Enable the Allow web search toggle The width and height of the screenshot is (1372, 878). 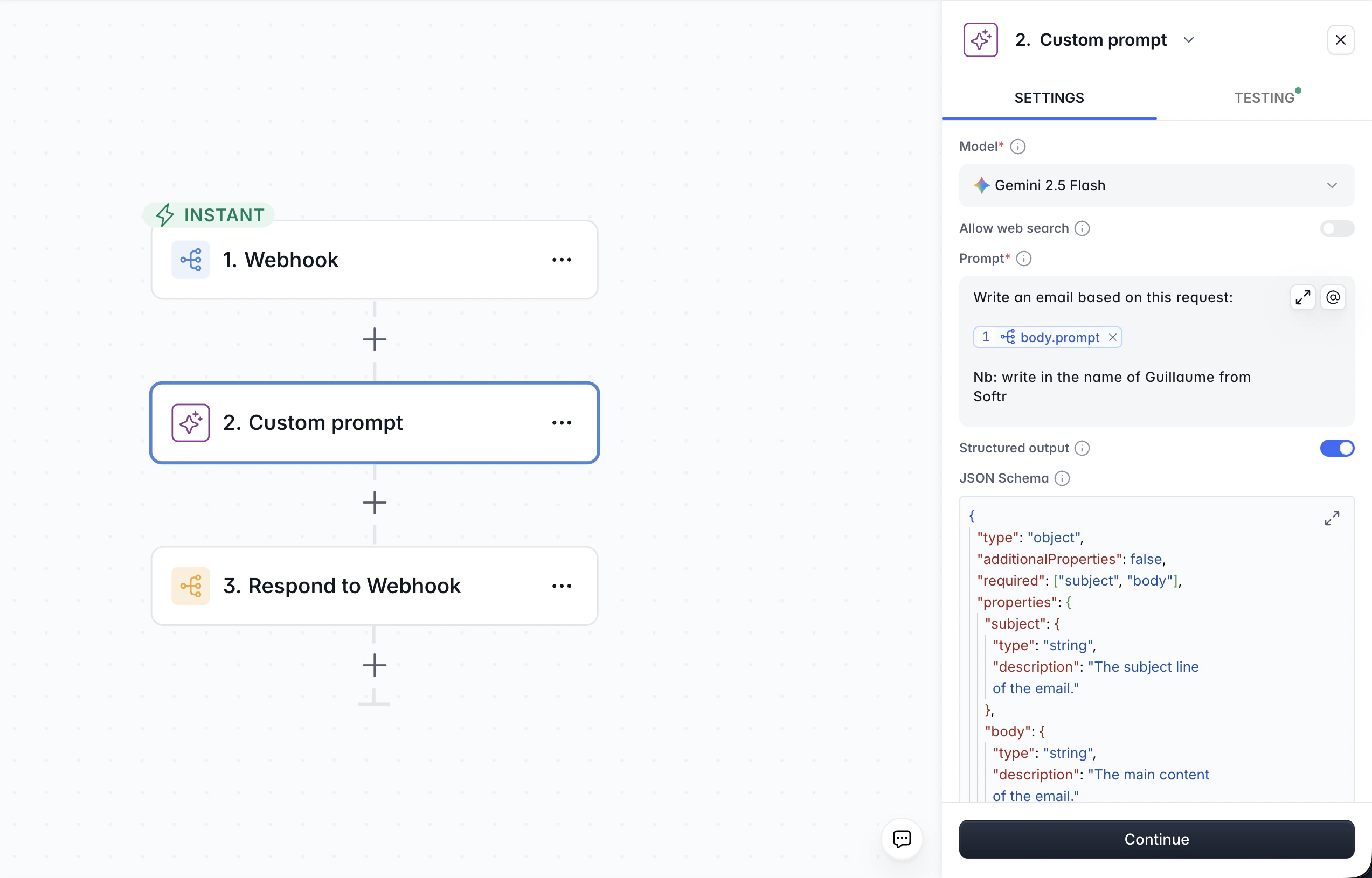pos(1337,228)
